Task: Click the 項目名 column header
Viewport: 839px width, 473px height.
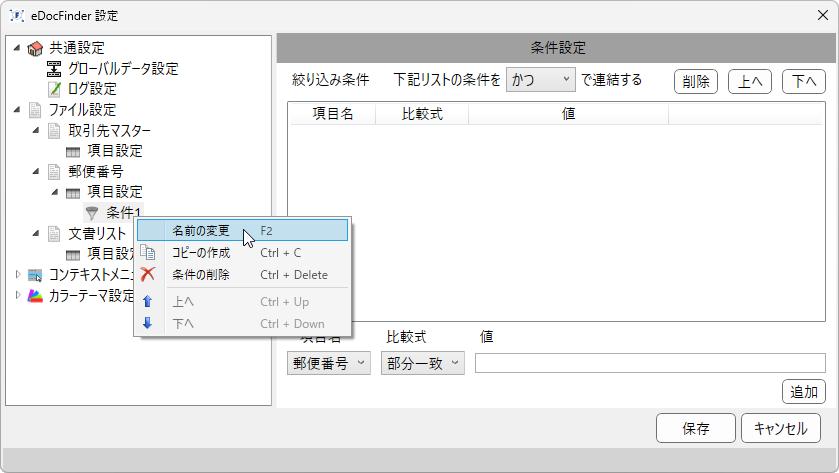Action: click(333, 113)
